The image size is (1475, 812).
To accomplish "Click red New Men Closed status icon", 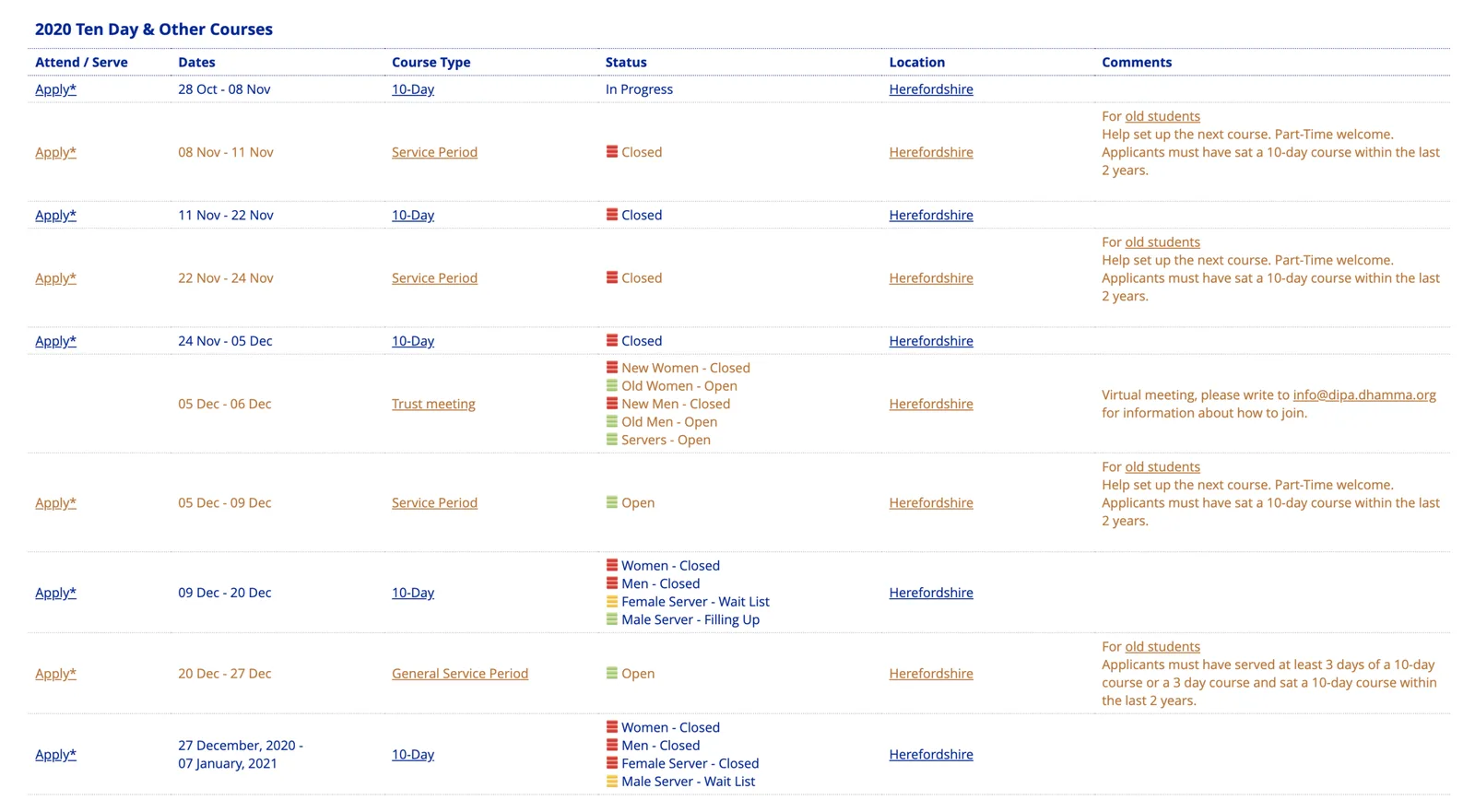I will point(611,403).
